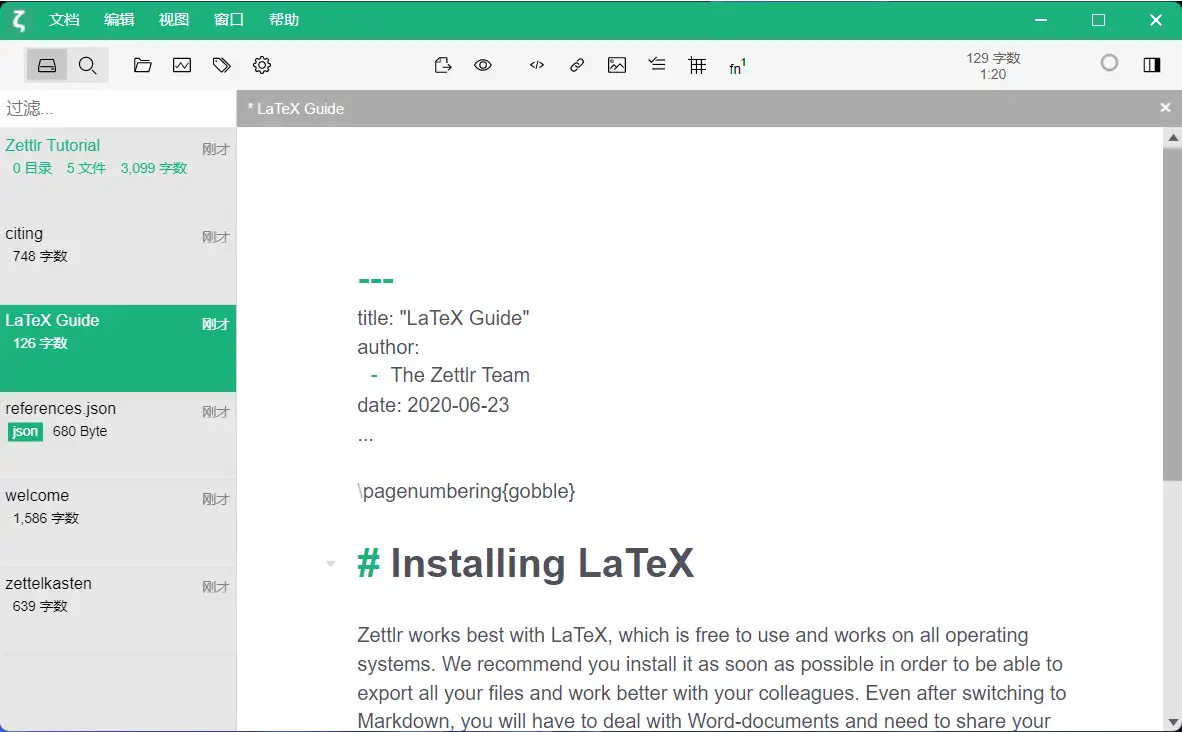Click '748 字数' under citing
Image resolution: width=1182 pixels, height=732 pixels.
pyautogui.click(x=40, y=256)
